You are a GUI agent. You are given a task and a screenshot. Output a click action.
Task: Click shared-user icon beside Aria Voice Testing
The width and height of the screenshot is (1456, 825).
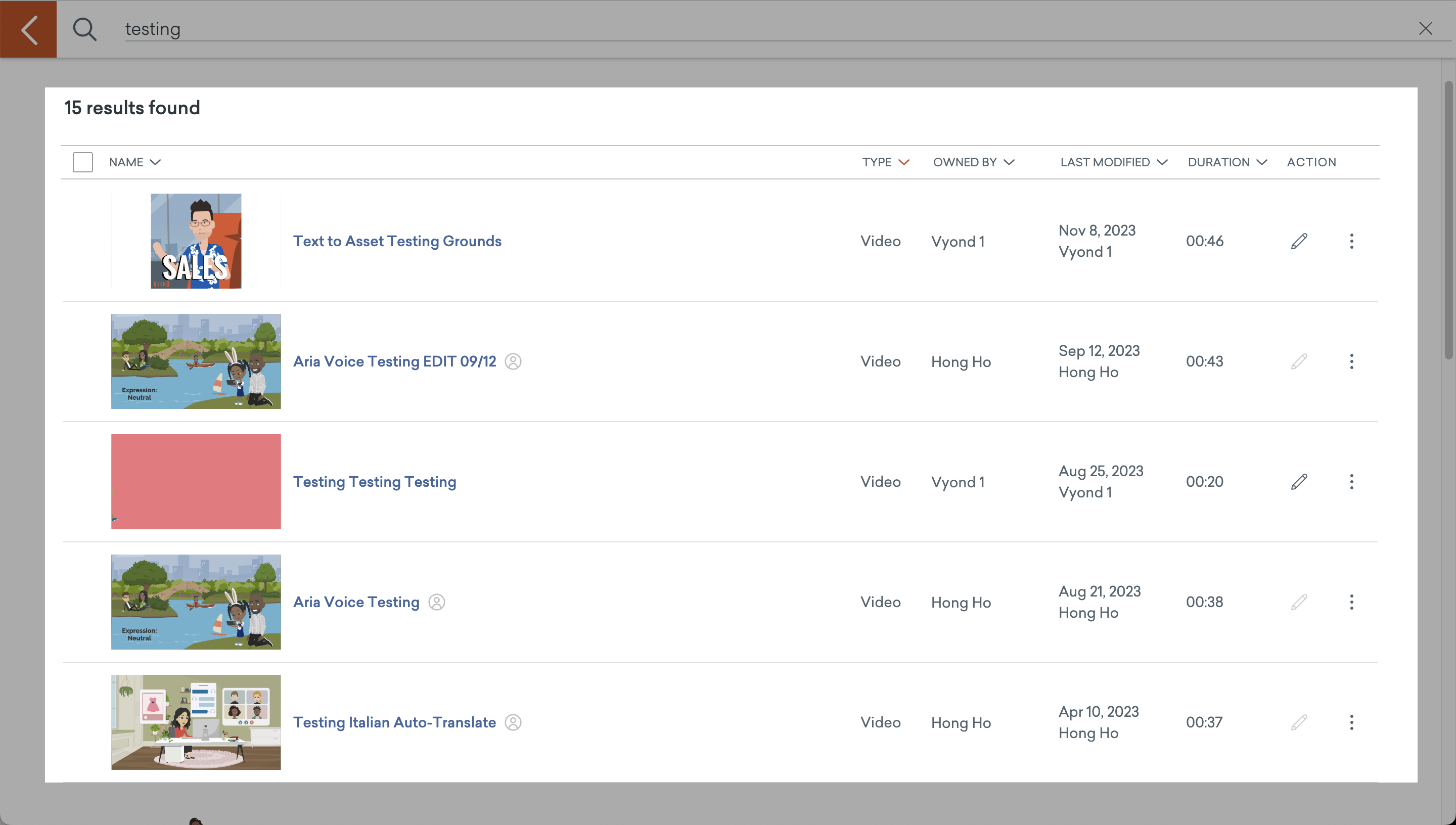[x=436, y=602]
